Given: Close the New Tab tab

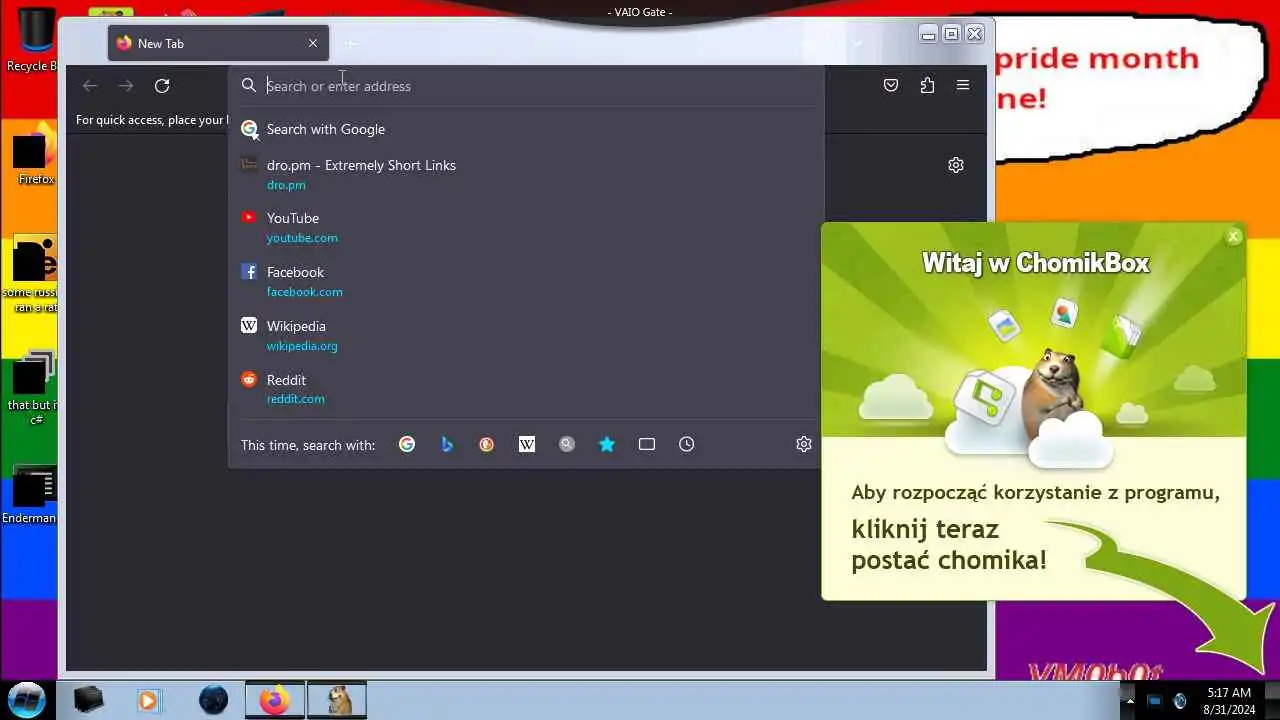Looking at the screenshot, I should click(x=313, y=43).
